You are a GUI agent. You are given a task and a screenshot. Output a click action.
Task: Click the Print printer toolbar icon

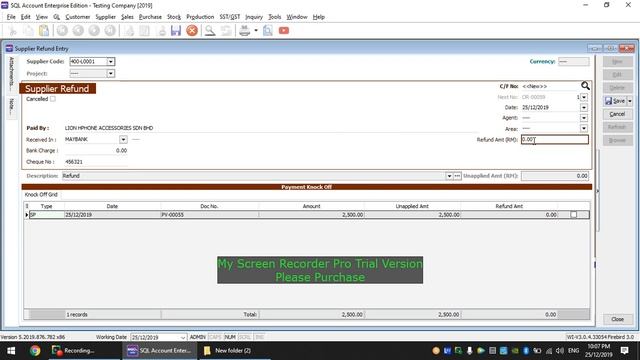click(244, 31)
